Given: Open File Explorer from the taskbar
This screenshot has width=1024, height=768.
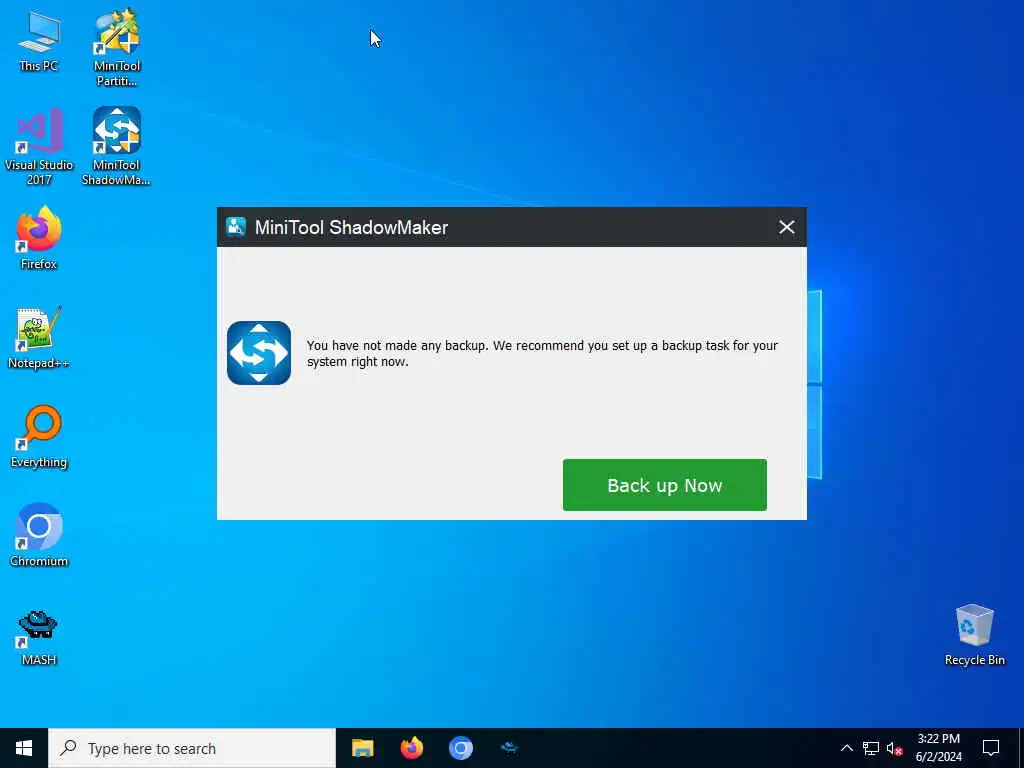Looking at the screenshot, I should click(362, 748).
